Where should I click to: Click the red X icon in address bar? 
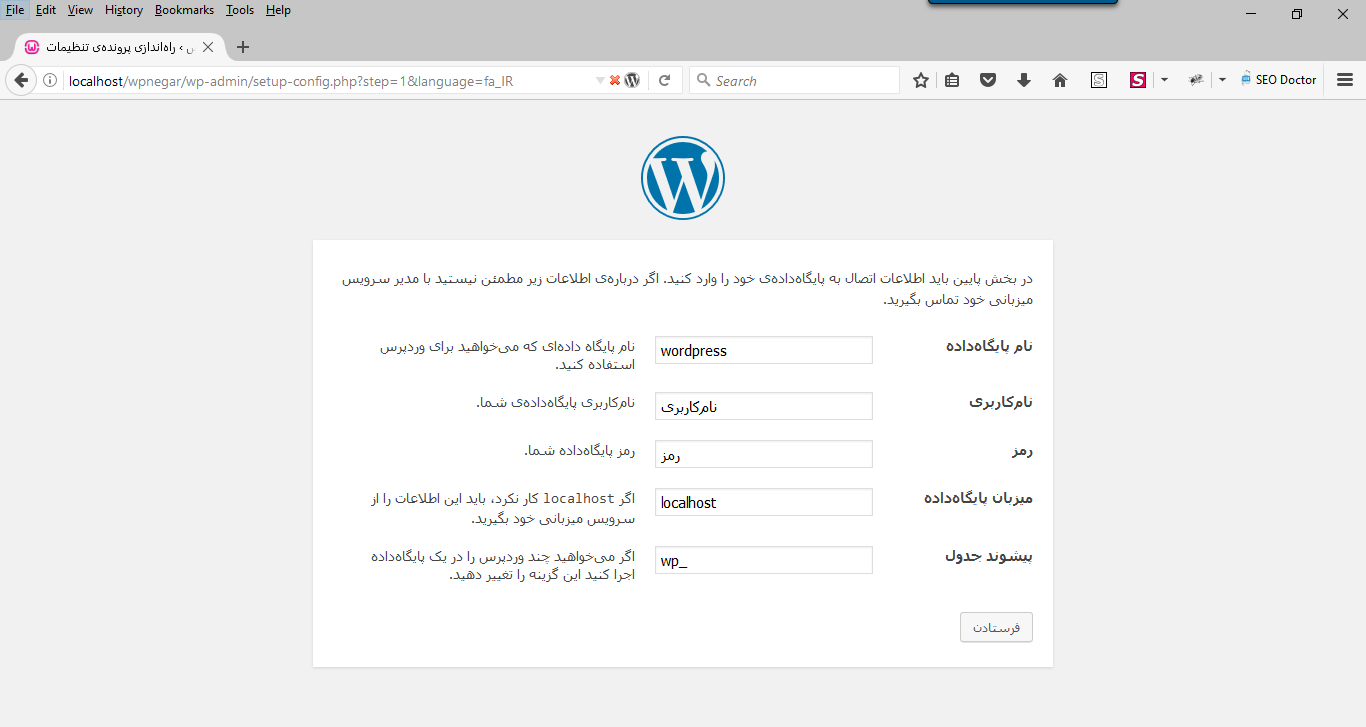pyautogui.click(x=615, y=80)
